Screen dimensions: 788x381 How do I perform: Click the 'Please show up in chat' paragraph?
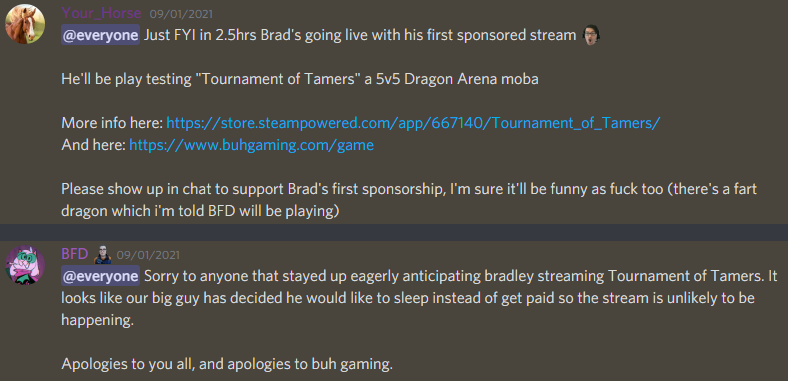(x=409, y=200)
